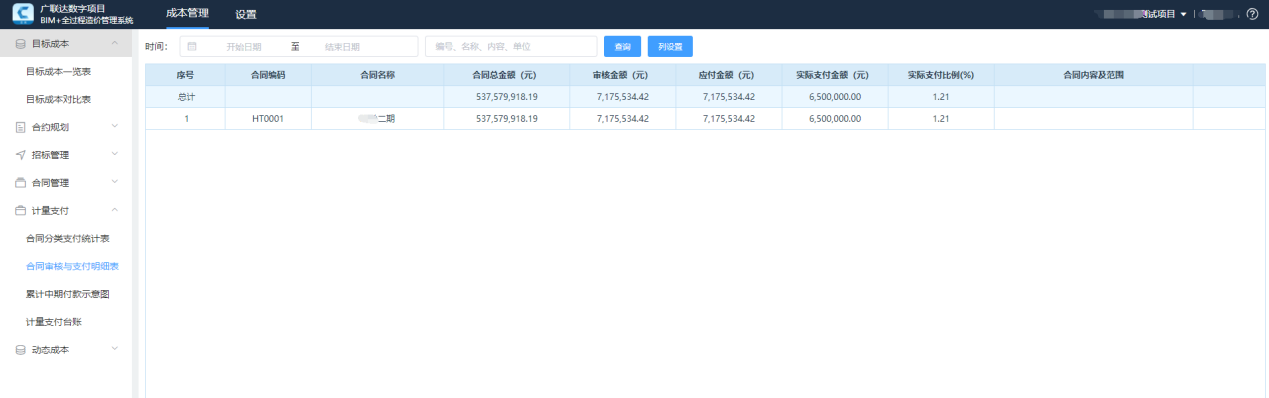Click the 合同名称 column header

[378, 75]
